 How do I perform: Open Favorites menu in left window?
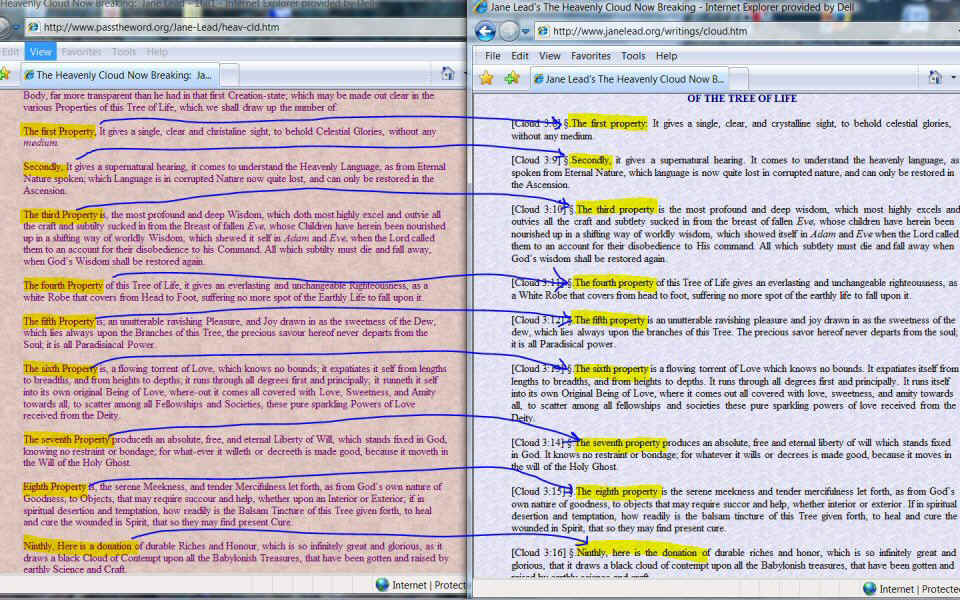pyautogui.click(x=81, y=52)
